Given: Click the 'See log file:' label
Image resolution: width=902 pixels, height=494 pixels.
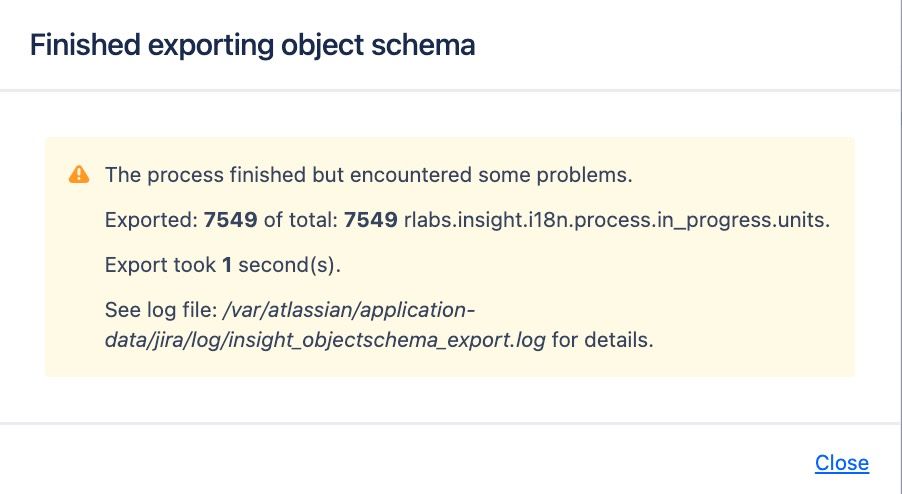Looking at the screenshot, I should 160,311.
